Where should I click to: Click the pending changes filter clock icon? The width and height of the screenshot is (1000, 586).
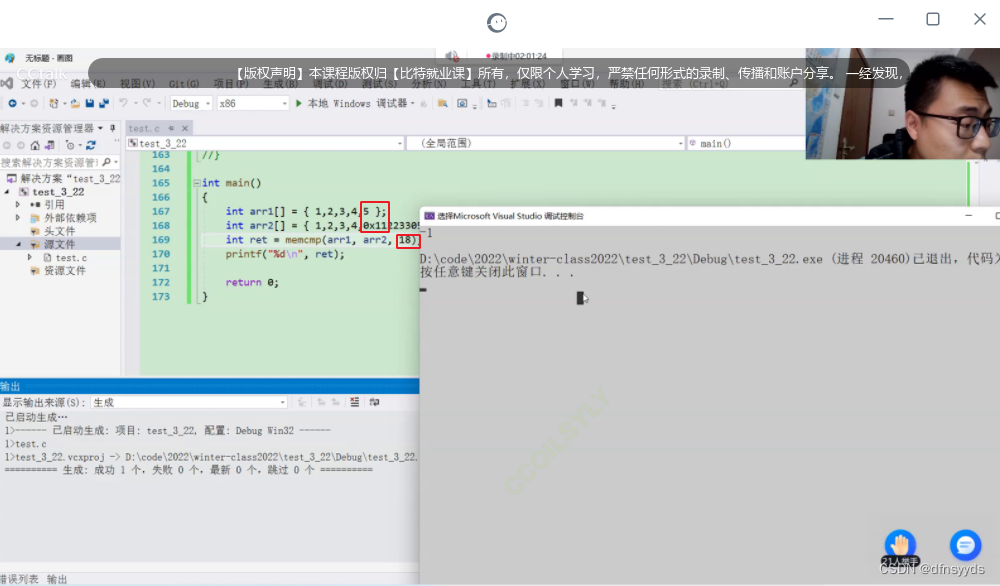click(x=70, y=145)
